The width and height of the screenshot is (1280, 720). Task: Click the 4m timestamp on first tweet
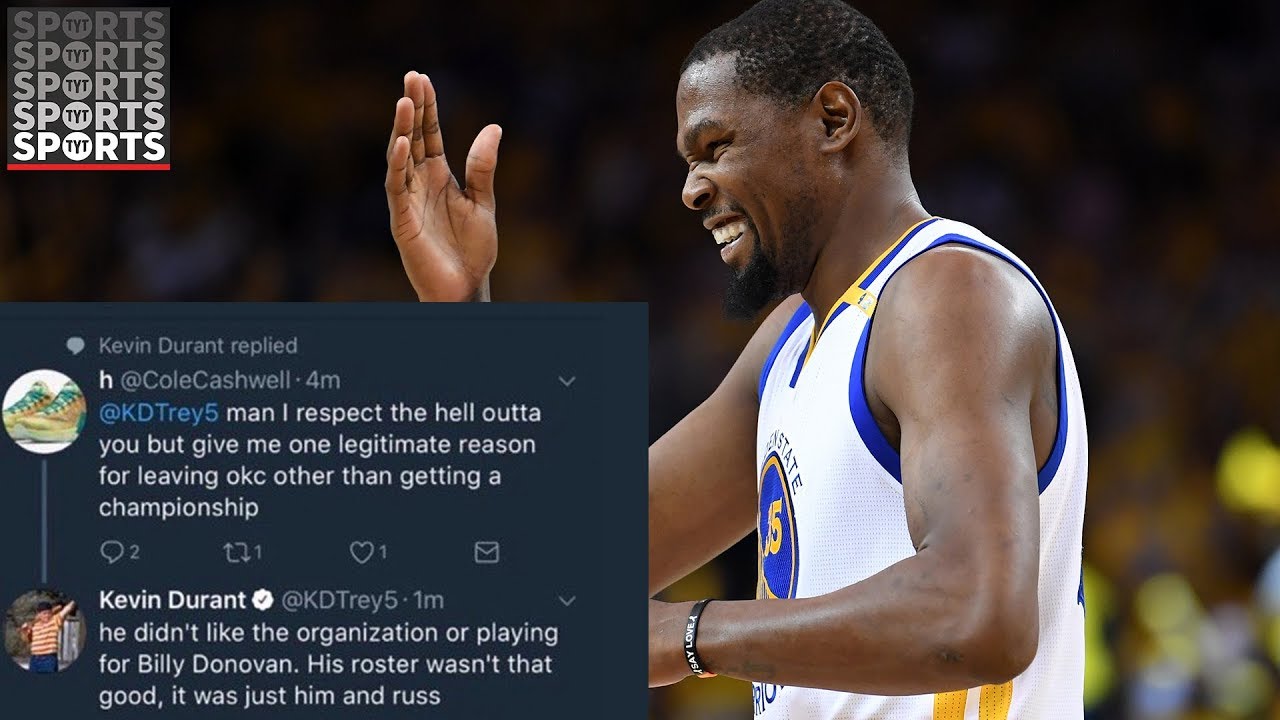(323, 380)
